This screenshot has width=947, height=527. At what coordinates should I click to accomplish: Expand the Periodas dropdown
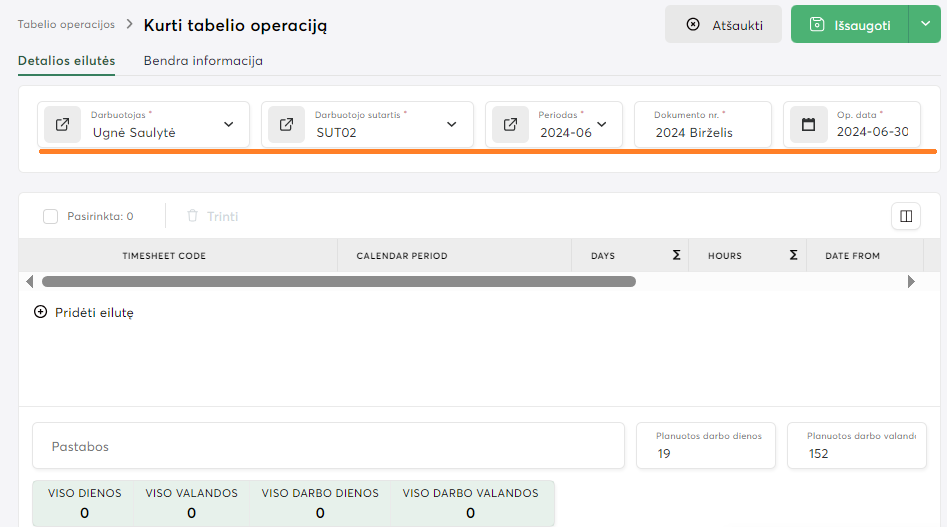pos(602,125)
